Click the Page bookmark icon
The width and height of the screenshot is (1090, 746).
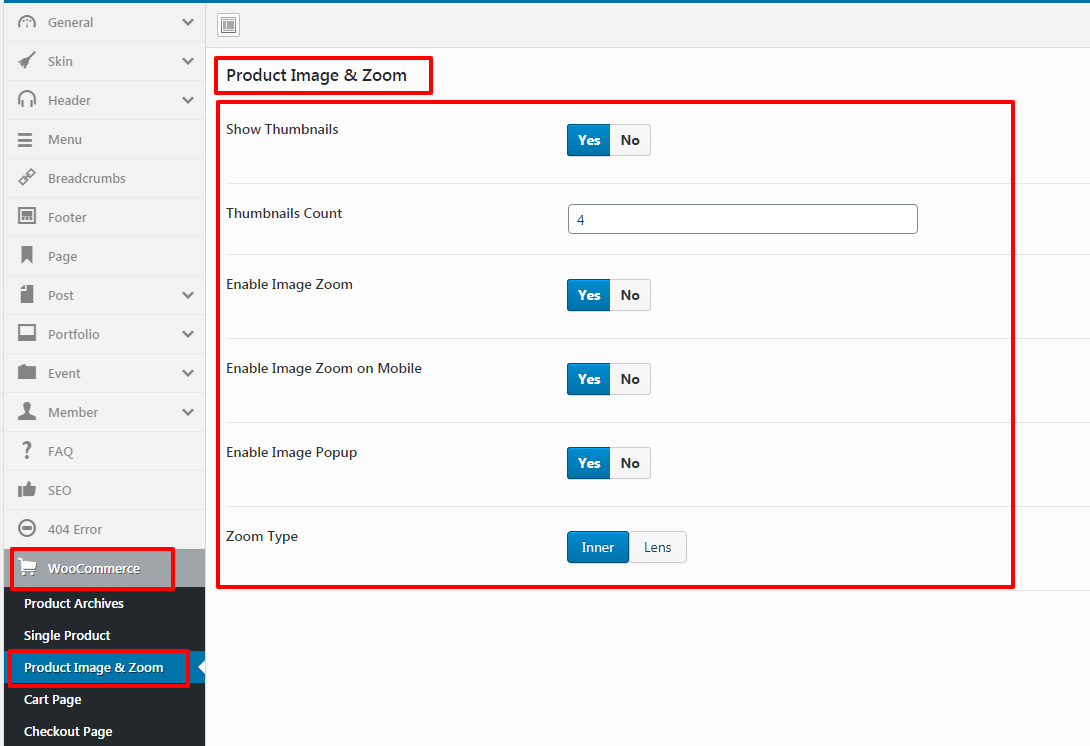click(x=27, y=255)
